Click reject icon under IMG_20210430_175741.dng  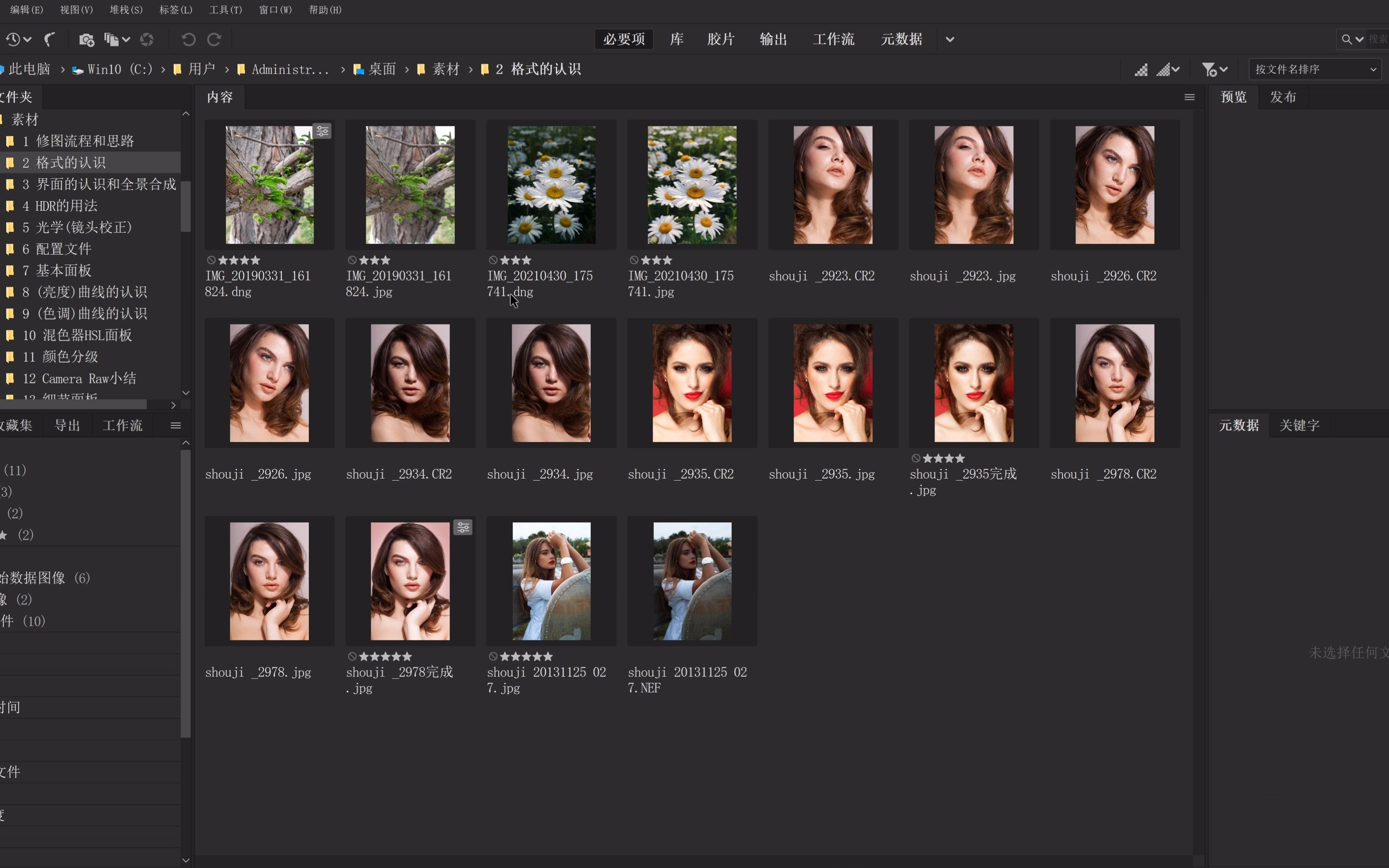point(493,260)
